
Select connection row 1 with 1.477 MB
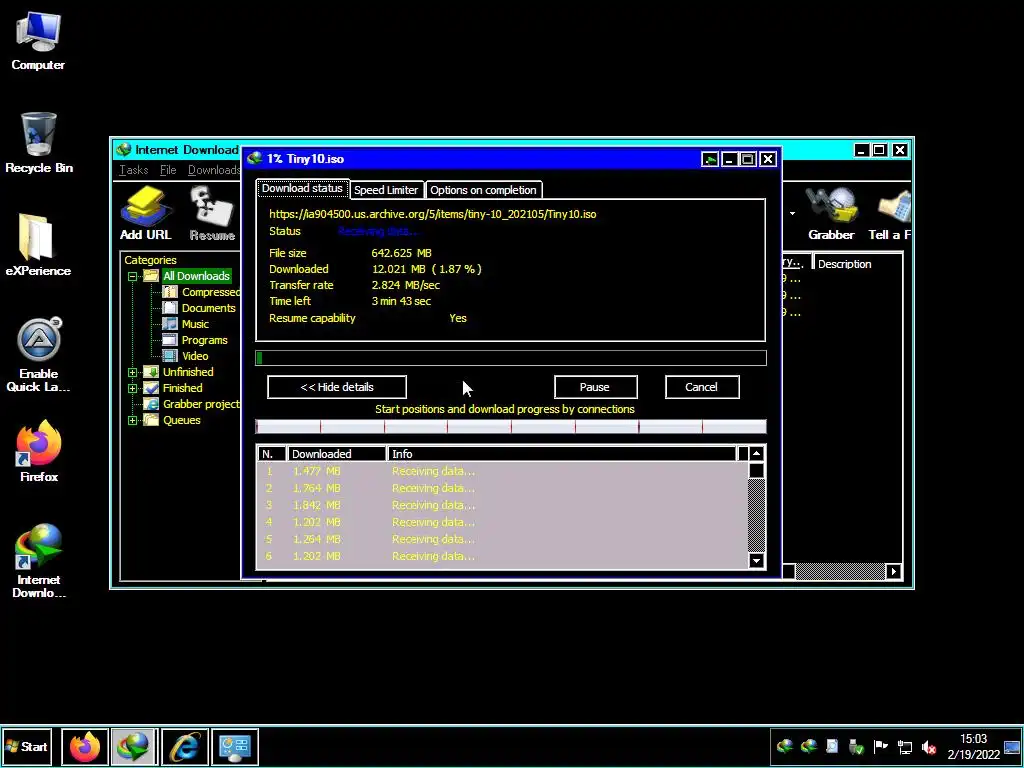coord(502,472)
